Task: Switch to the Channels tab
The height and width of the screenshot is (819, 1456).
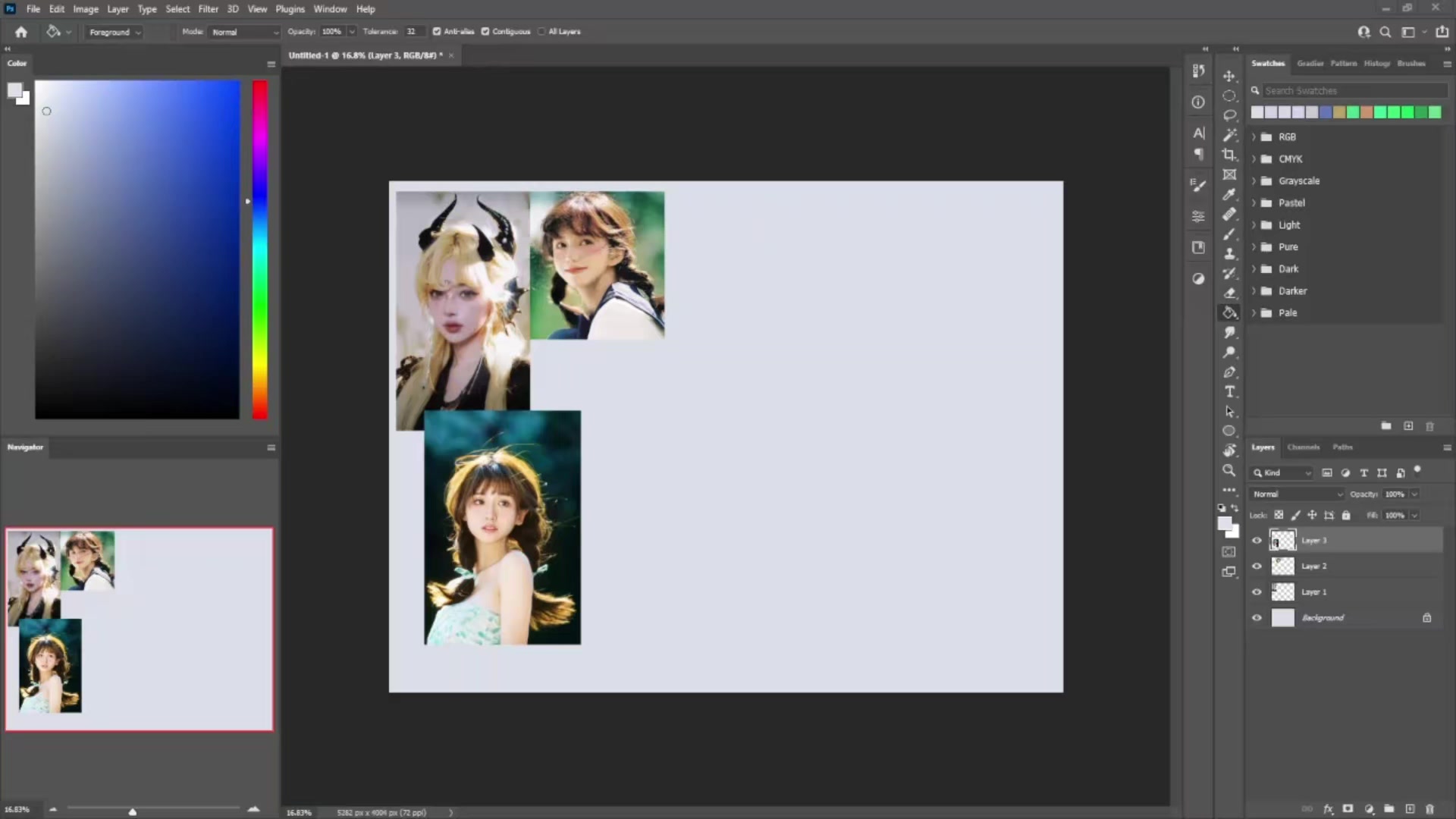Action: pos(1303,447)
